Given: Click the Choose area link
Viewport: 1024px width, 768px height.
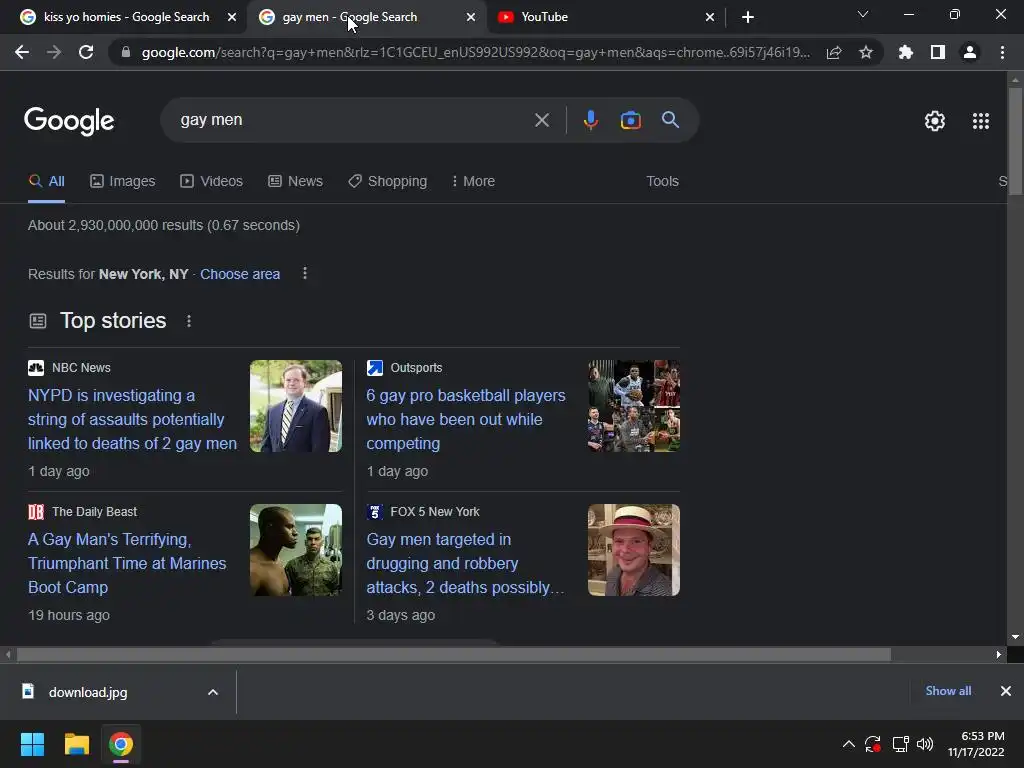Looking at the screenshot, I should pos(240,274).
